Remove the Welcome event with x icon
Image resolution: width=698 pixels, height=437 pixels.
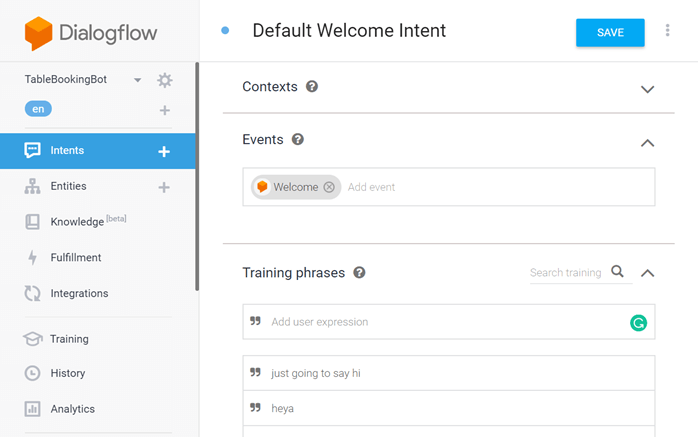point(329,187)
